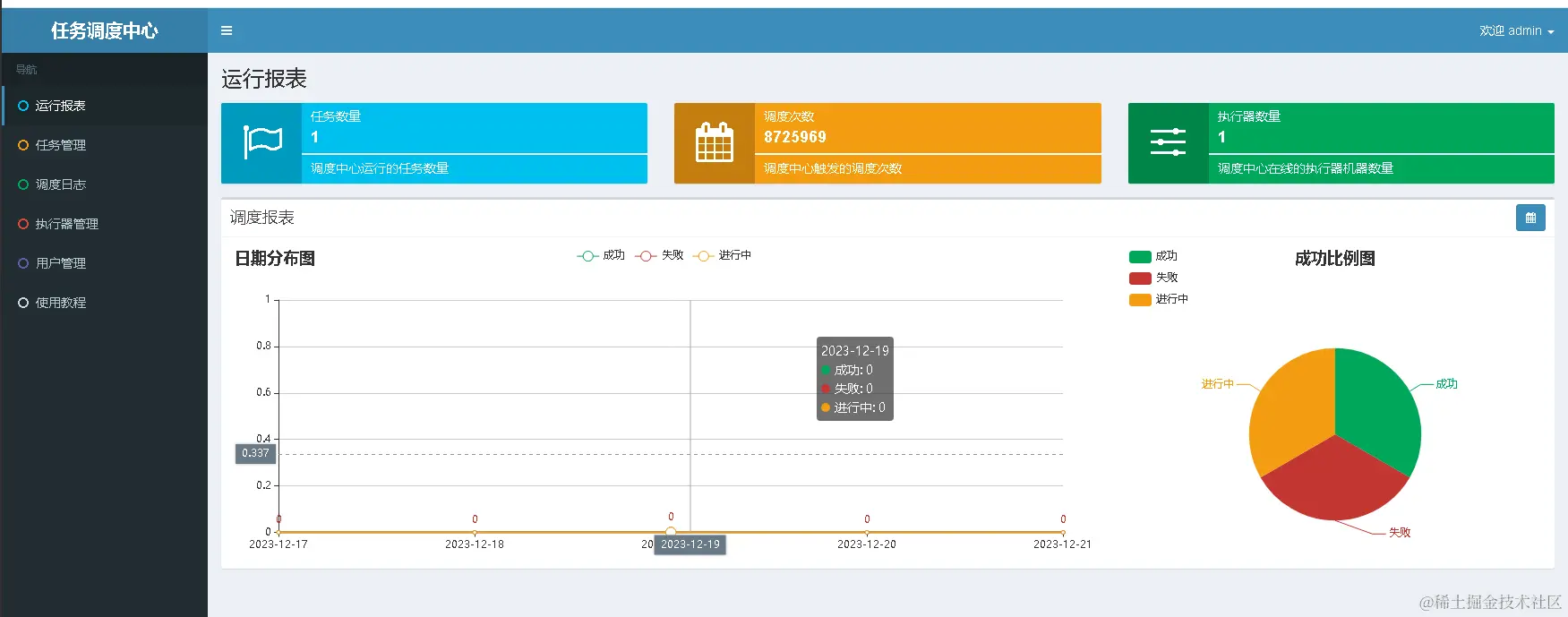Click 调度中心触发的调度次数 description text
This screenshot has width=1568, height=617.
[x=833, y=168]
